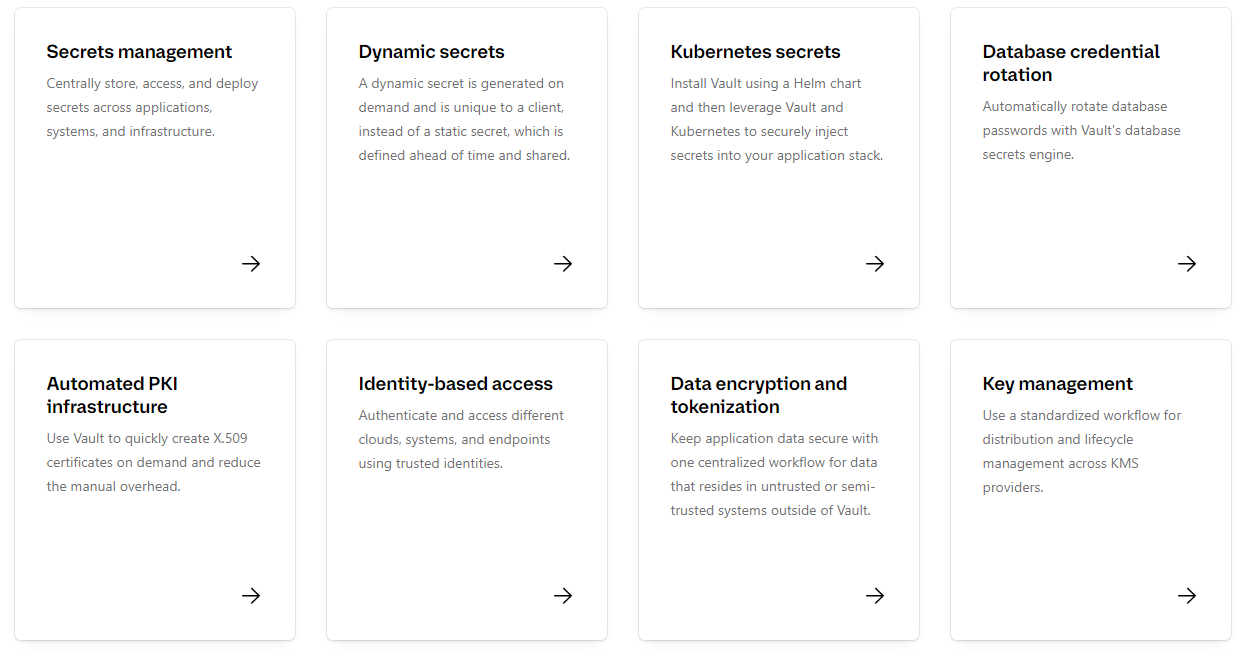Click the arrow on Data encryption and tokenization card
This screenshot has height=654, width=1247.
[875, 596]
